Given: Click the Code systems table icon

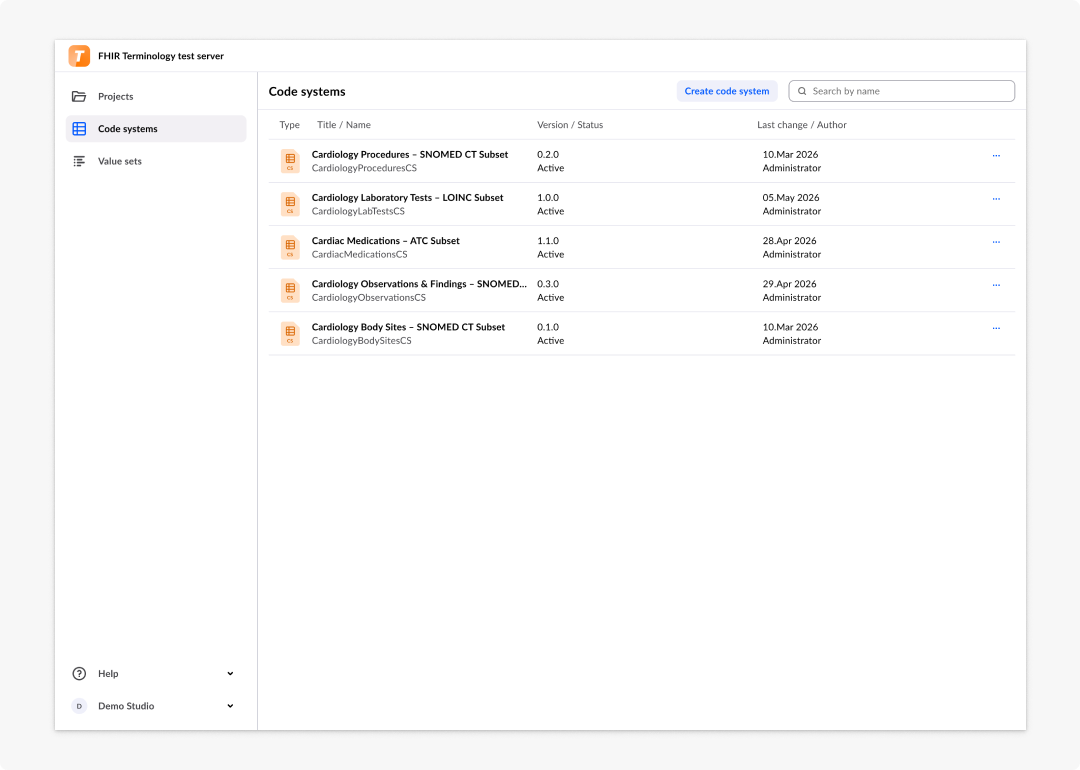Looking at the screenshot, I should tap(79, 129).
